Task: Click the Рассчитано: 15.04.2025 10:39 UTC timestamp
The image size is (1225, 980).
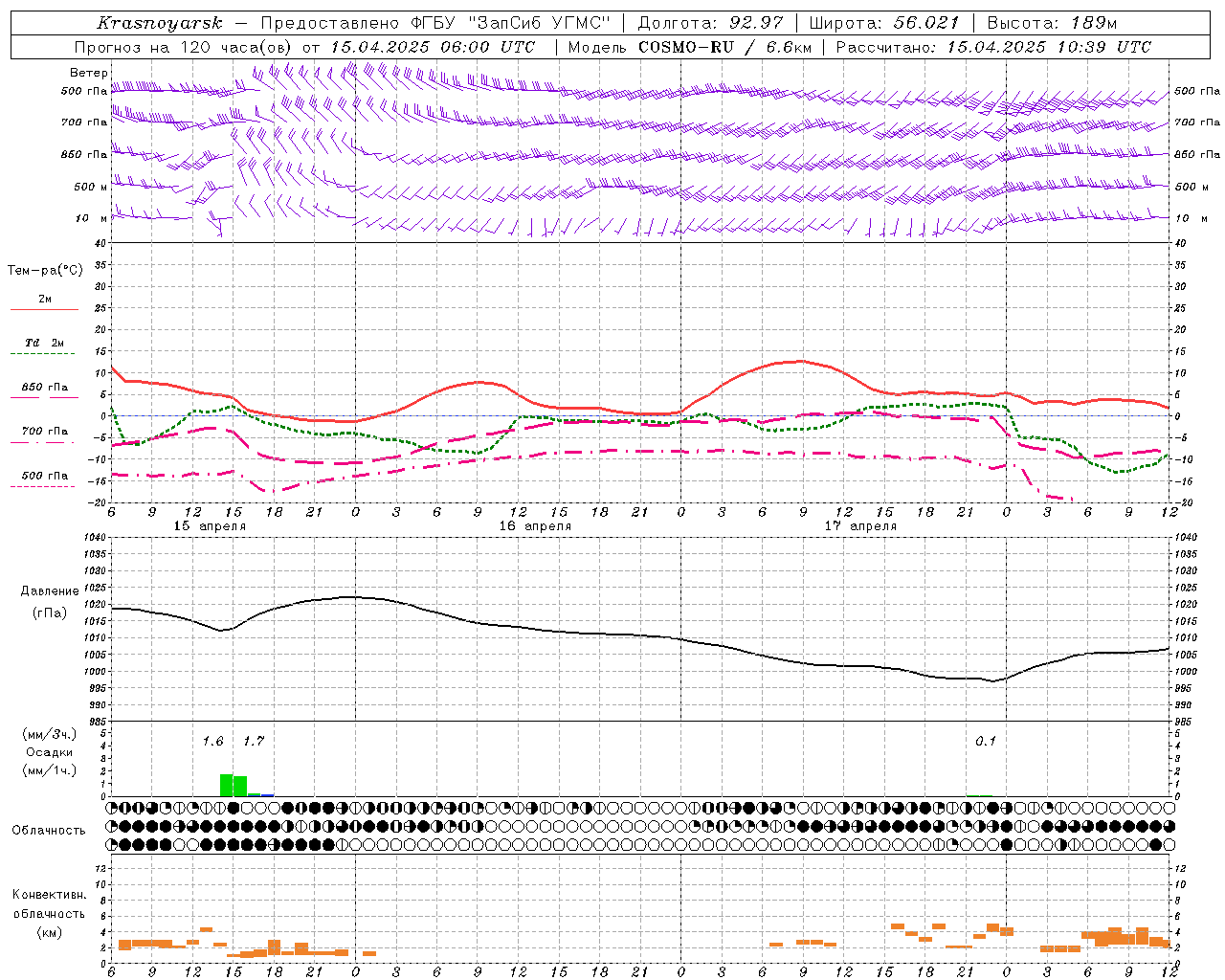Action: pyautogui.click(x=993, y=47)
